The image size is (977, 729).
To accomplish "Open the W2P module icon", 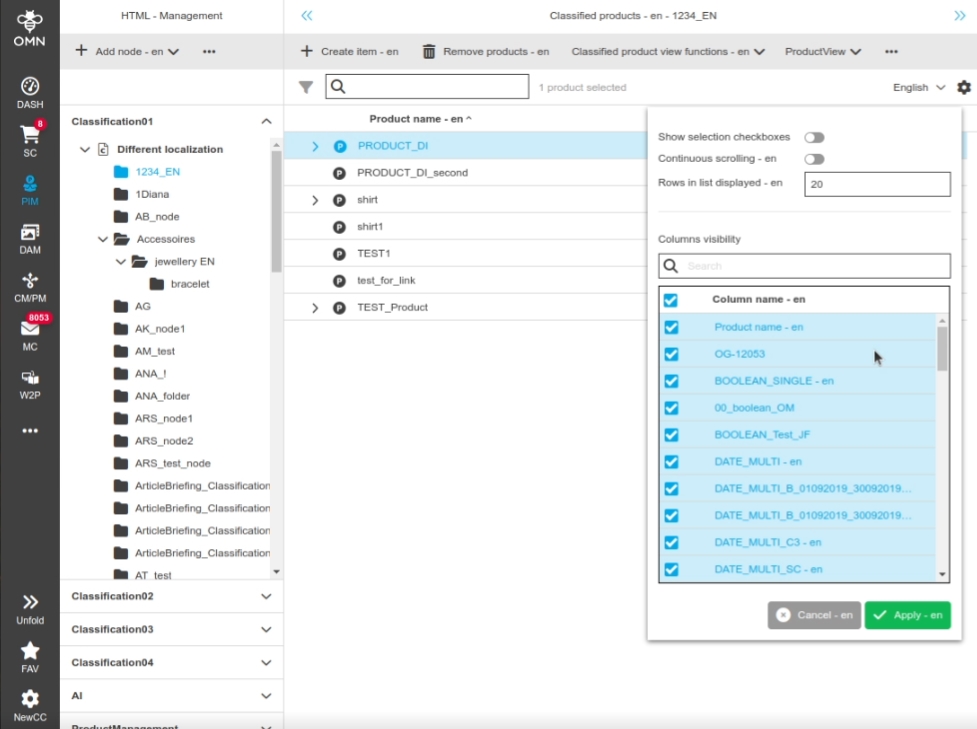I will [x=30, y=378].
